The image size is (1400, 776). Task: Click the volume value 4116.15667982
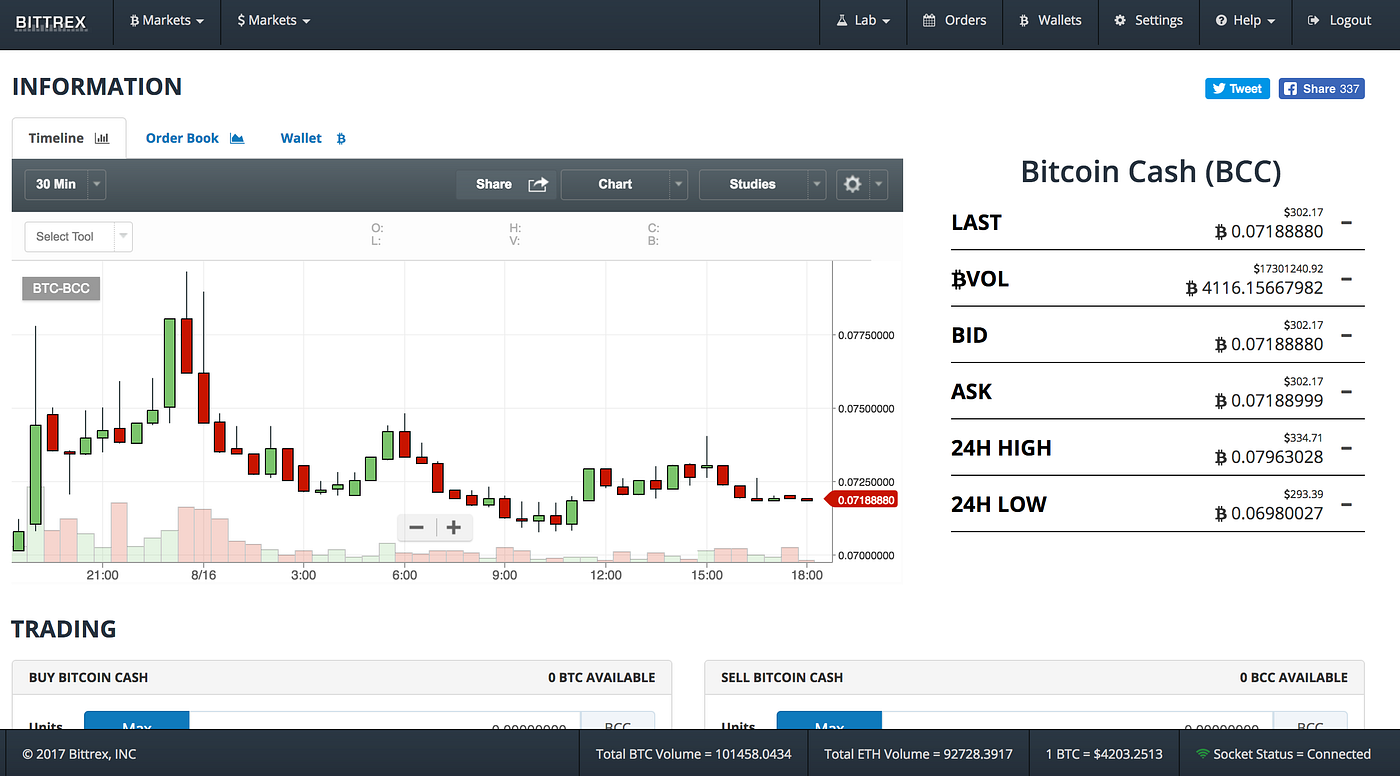[1254, 288]
